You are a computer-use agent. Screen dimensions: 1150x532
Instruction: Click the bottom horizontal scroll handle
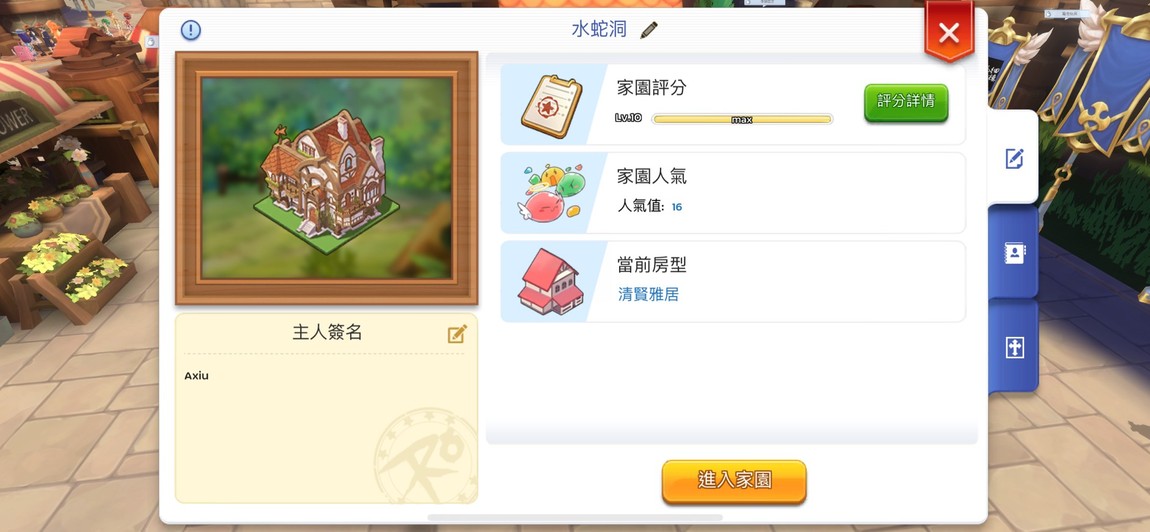[575, 517]
